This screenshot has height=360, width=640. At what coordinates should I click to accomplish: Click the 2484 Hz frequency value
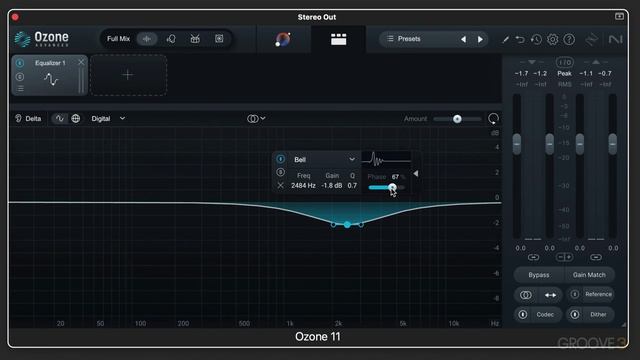tap(303, 185)
